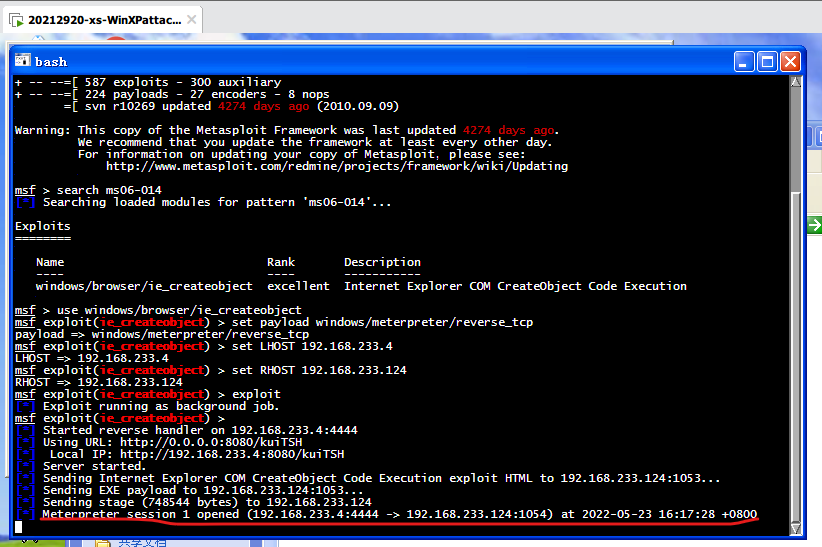Image resolution: width=822 pixels, height=547 pixels.
Task: Click 'Sending EXE payload to 192.168.233.124:1053' line
Action: (x=203, y=490)
